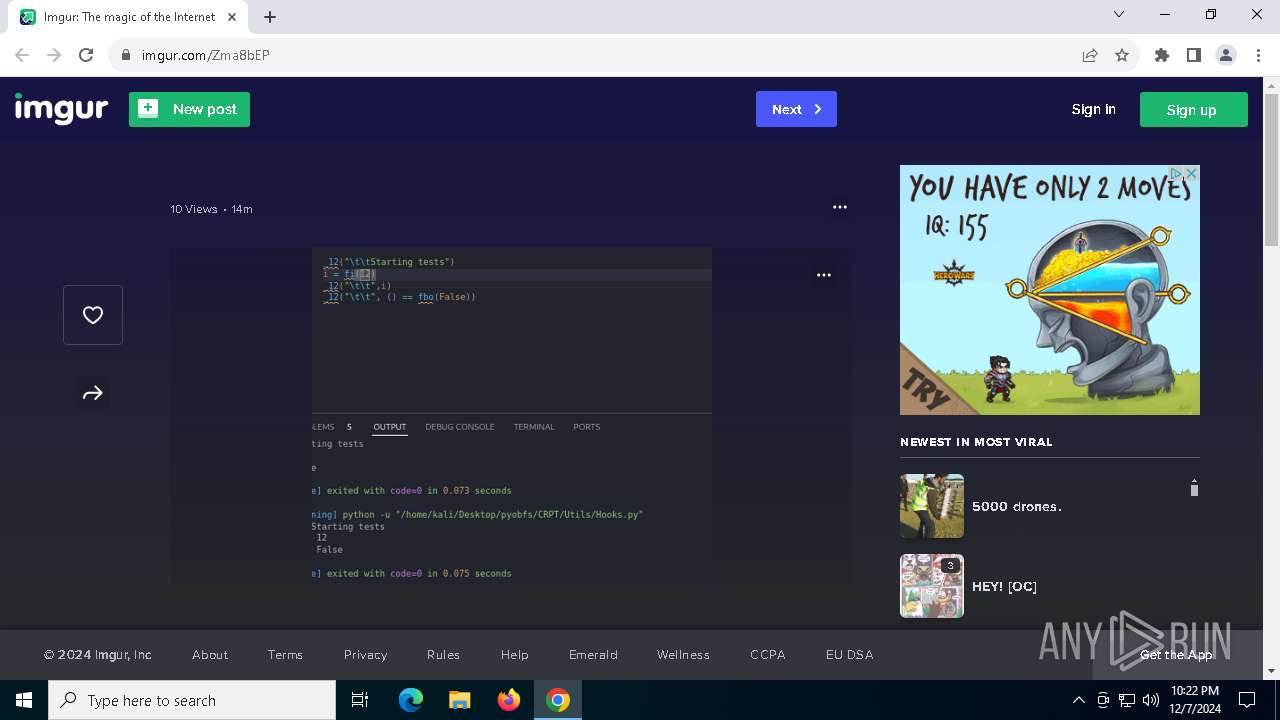Screen dimensions: 1280x720
Task: Open the Privacy footer link
Action: (365, 655)
